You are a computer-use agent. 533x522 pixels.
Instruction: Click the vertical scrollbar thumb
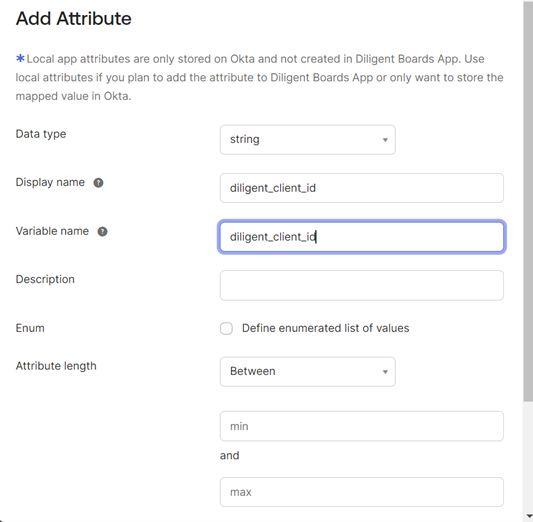click(528, 201)
